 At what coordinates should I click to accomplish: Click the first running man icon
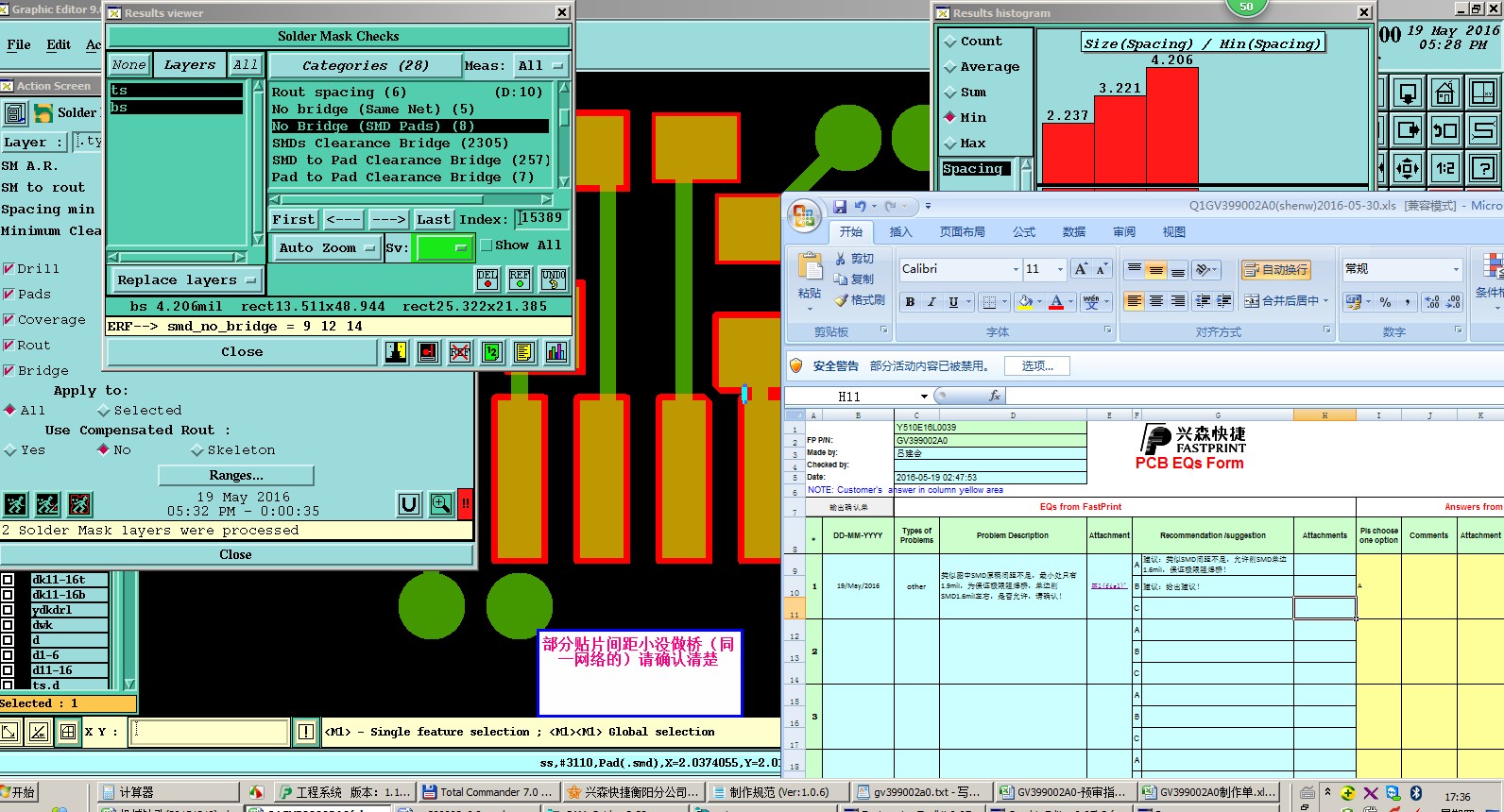(16, 504)
